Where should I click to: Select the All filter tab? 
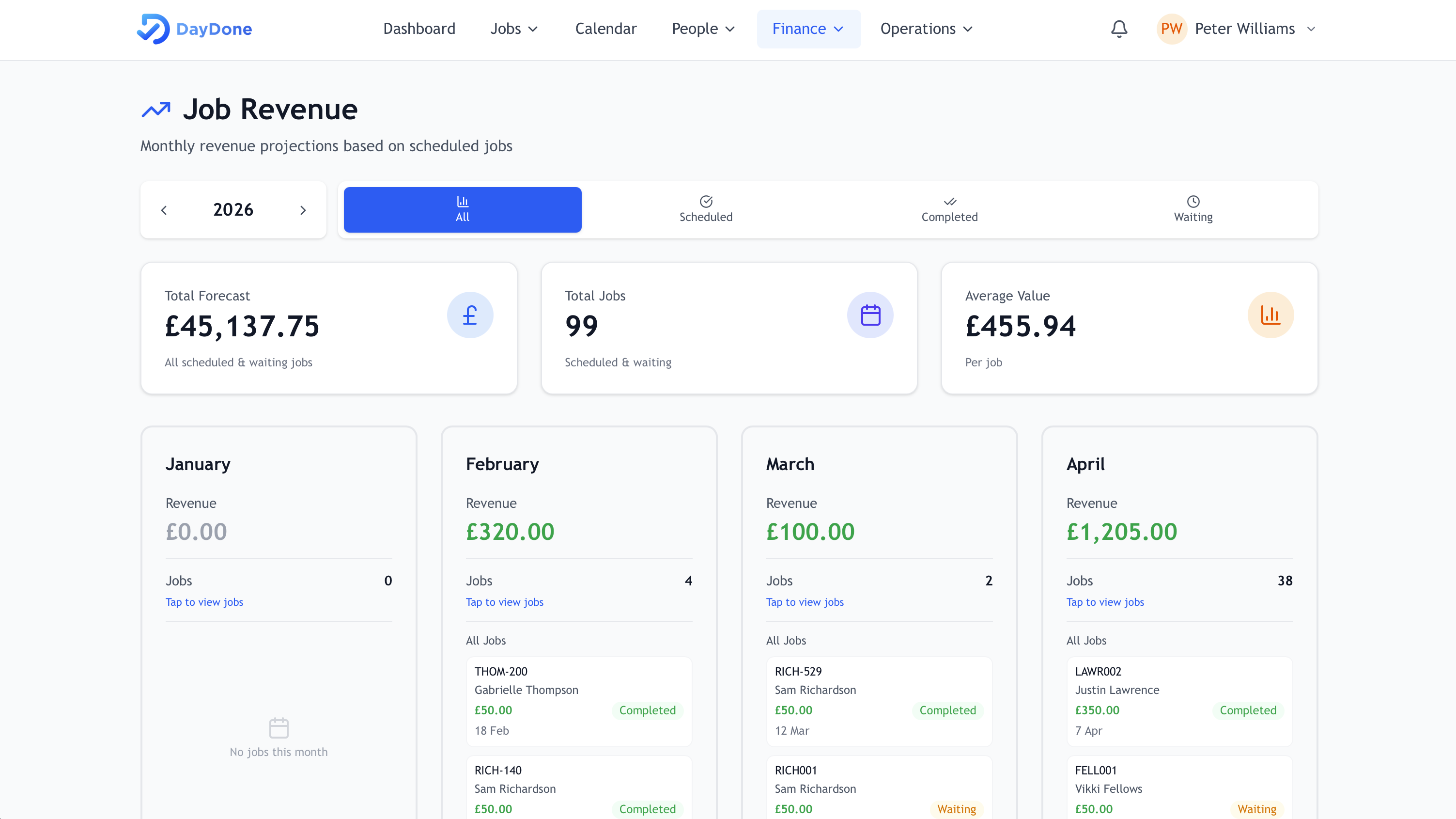(463, 210)
